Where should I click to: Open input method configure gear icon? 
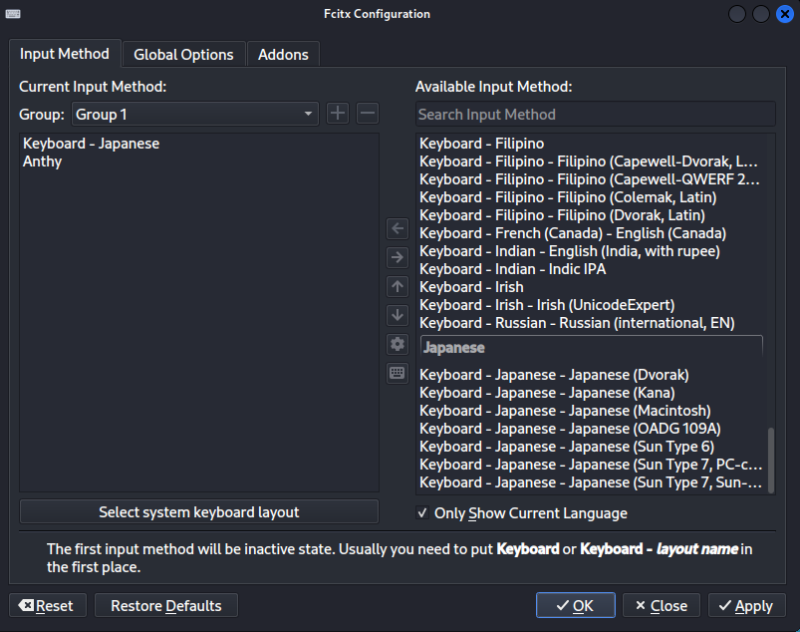pos(397,344)
